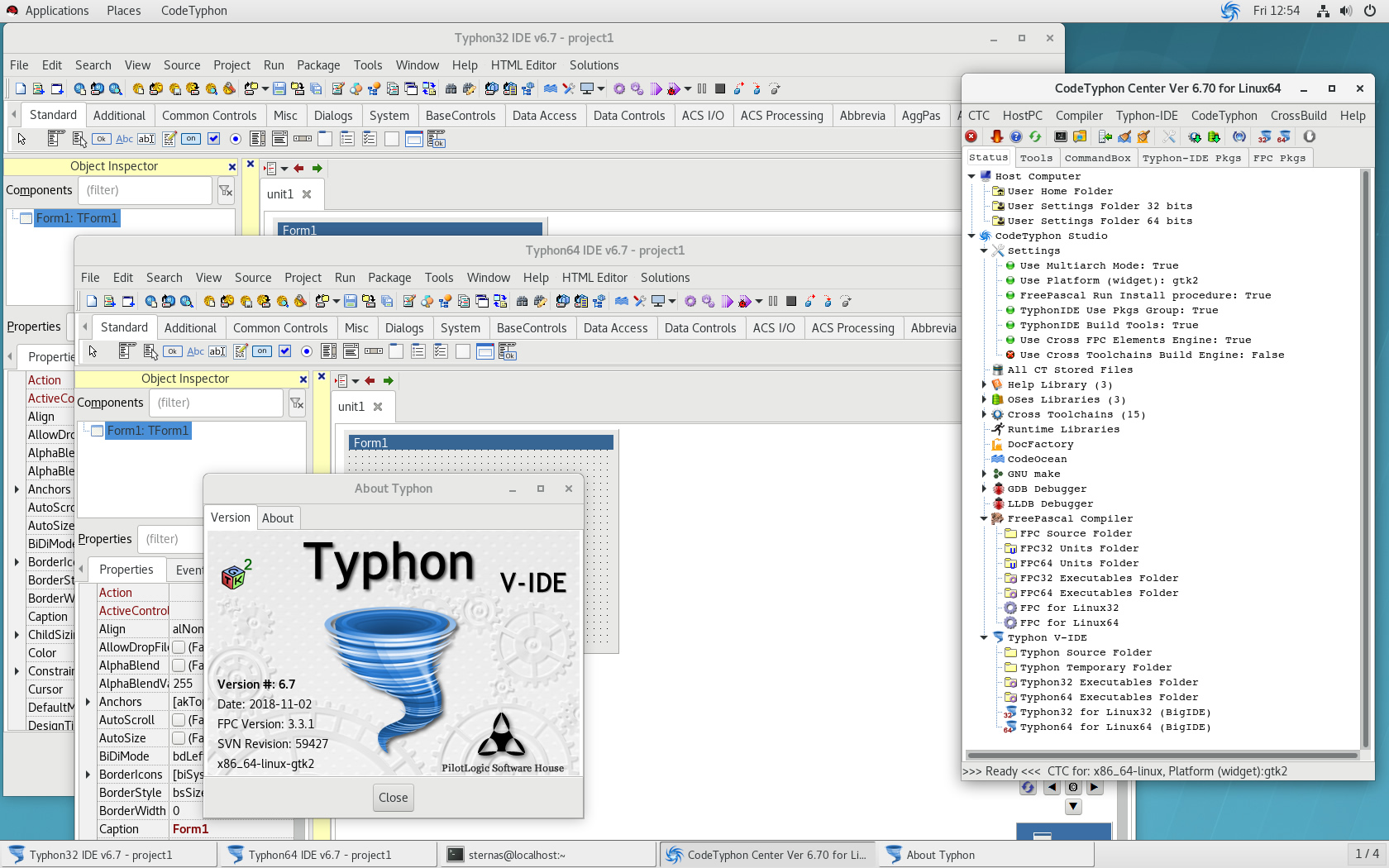
Task: Click the Properties filter field in Typhon64 inspector
Action: tap(170, 539)
